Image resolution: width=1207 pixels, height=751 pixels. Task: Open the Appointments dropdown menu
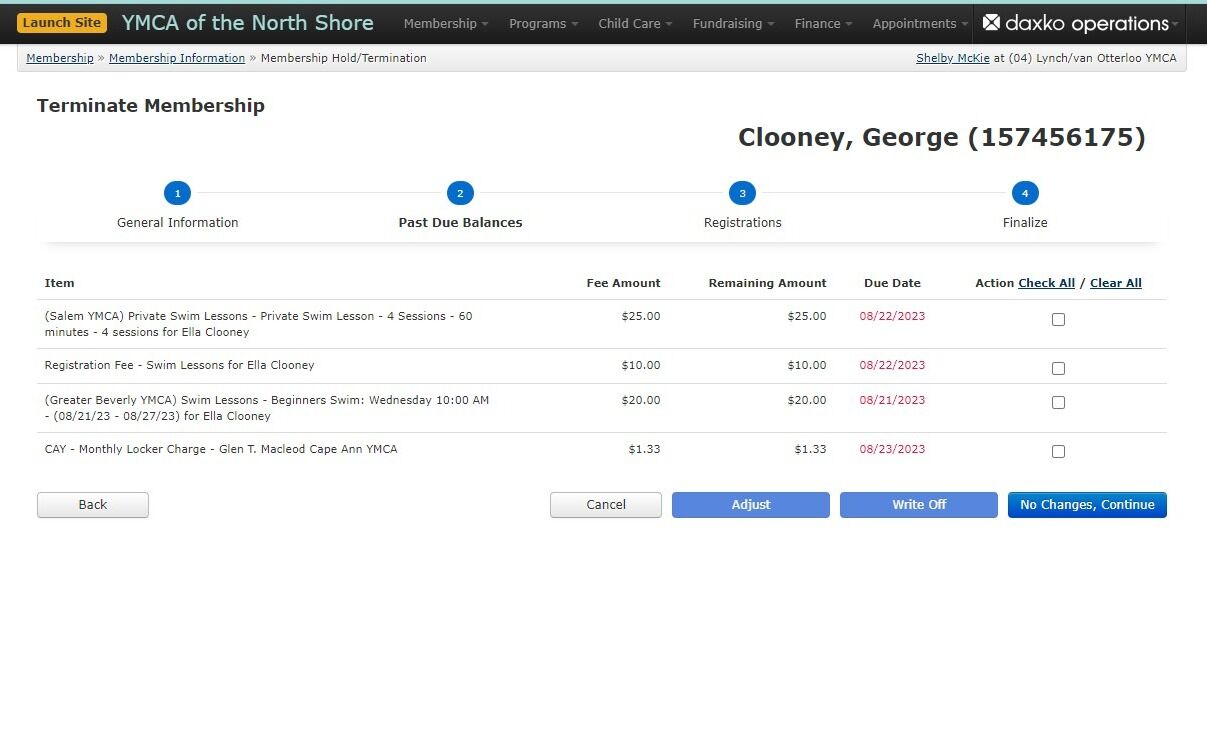(x=920, y=23)
